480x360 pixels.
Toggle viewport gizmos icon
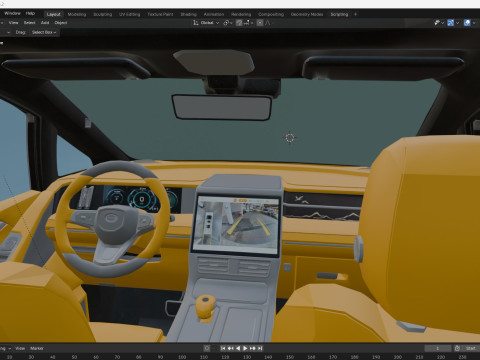tap(451, 23)
